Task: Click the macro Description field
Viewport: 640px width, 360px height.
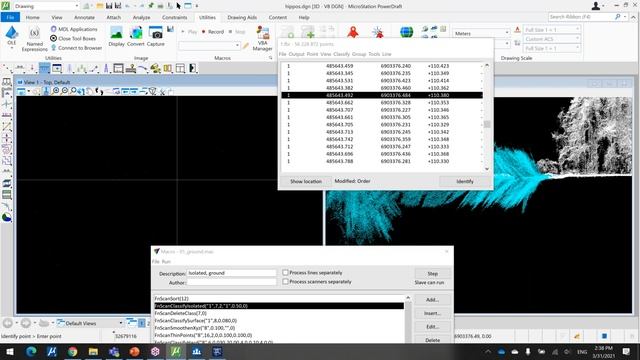Action: tap(231, 273)
